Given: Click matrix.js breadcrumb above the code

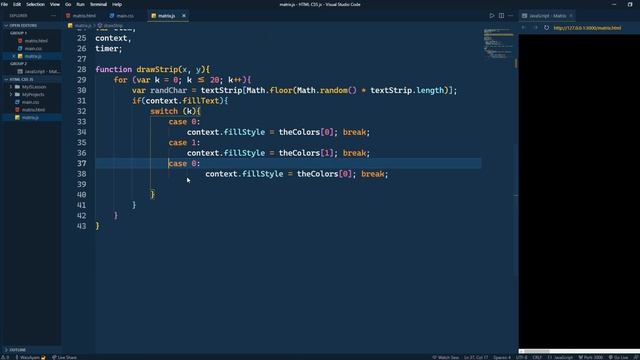Looking at the screenshot, I should pyautogui.click(x=80, y=25).
